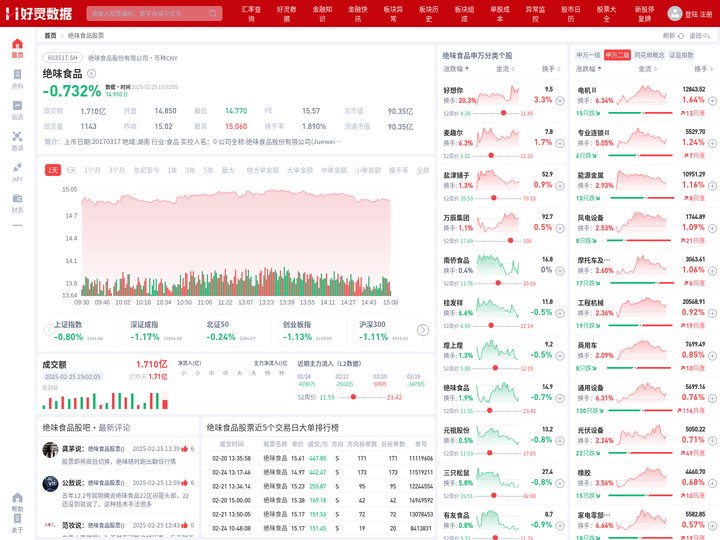The width and height of the screenshot is (720, 540).
Task: Click next arrow on index carousel
Action: [x=423, y=330]
